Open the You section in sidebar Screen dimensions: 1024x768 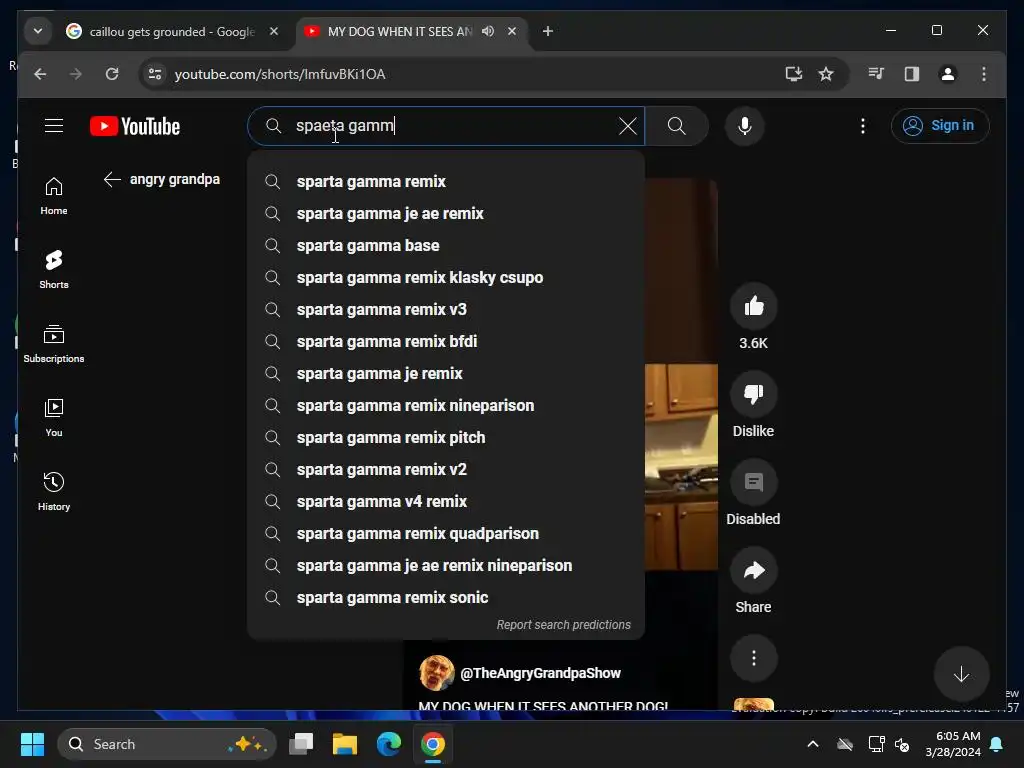click(x=54, y=417)
